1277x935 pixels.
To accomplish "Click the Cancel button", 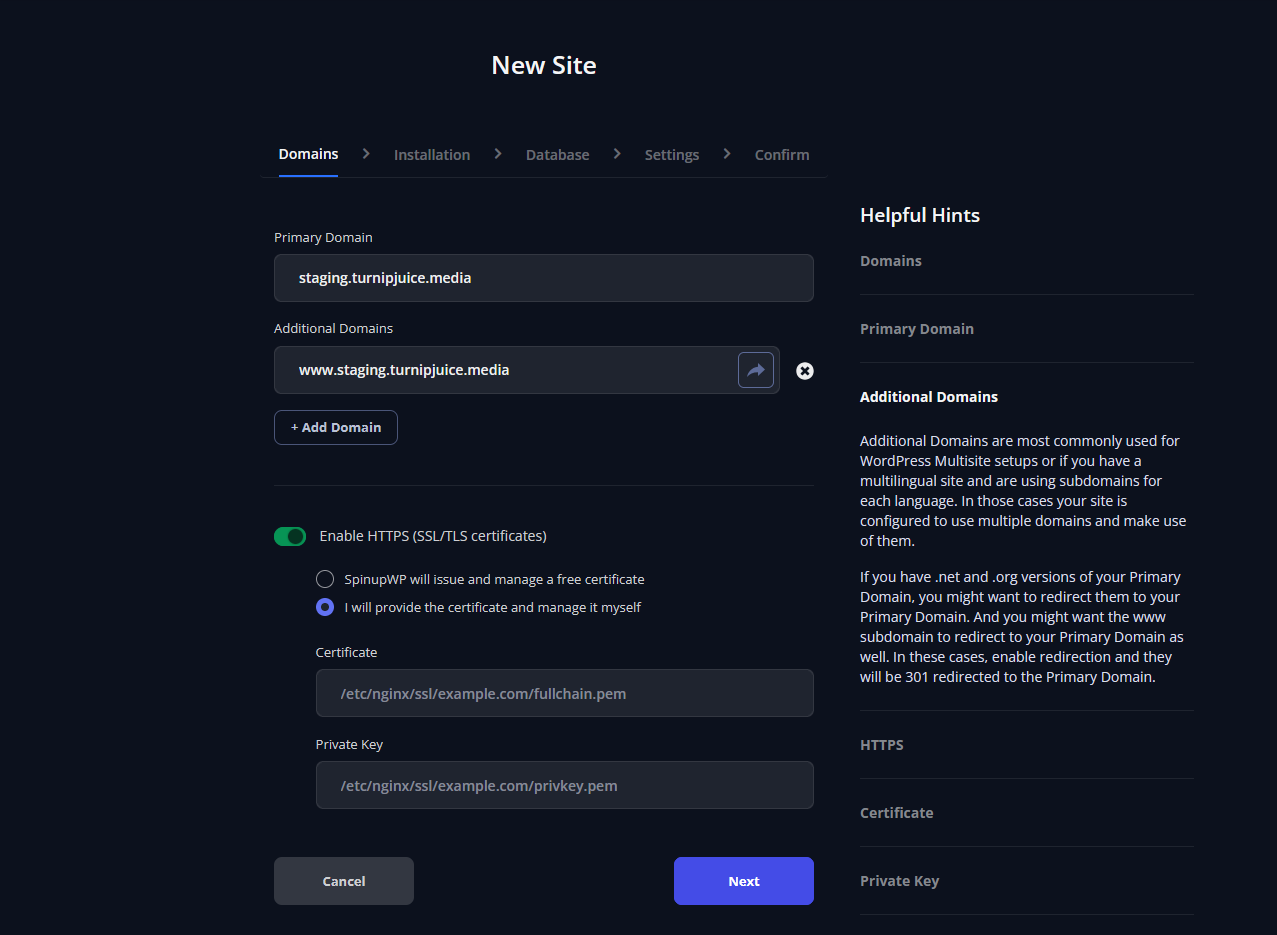I will tap(343, 881).
